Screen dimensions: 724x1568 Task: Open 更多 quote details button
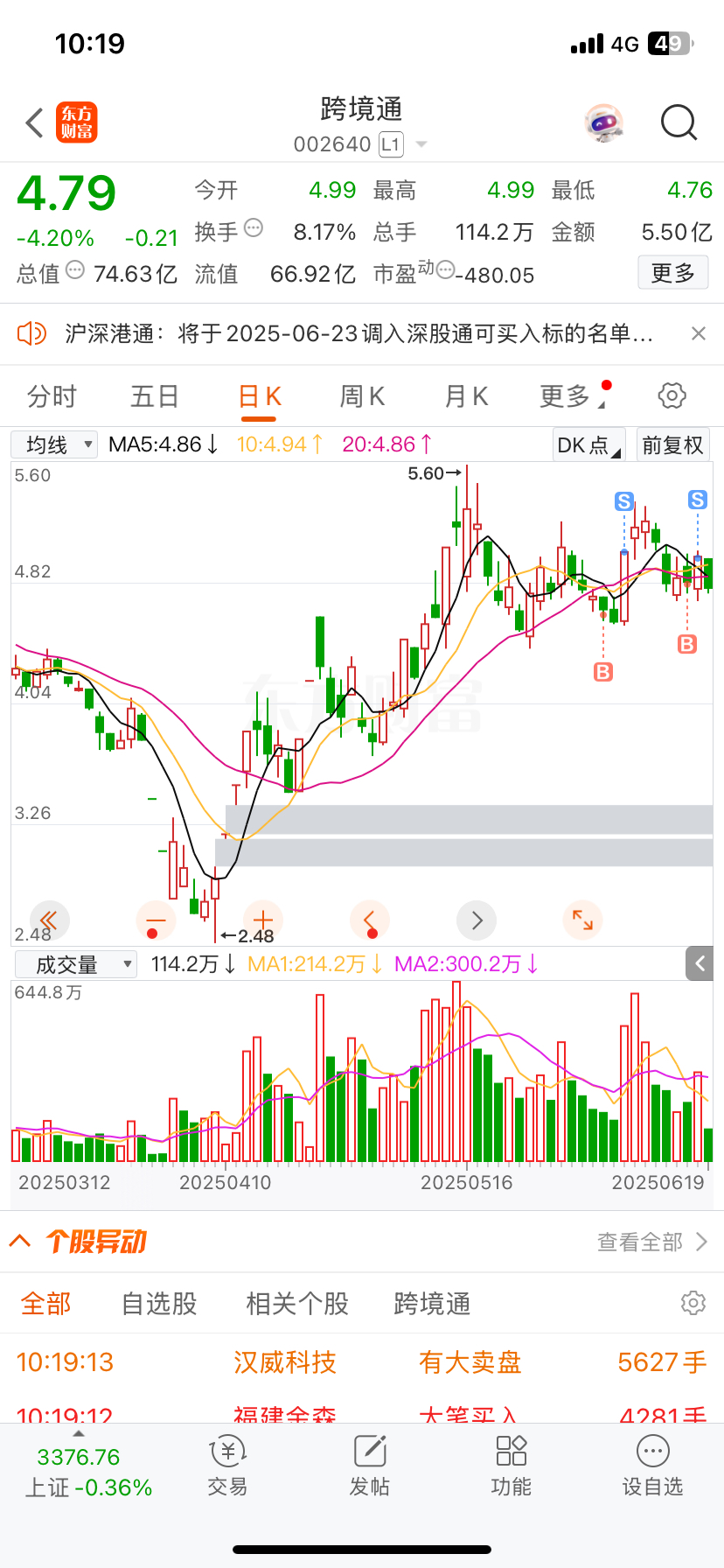coord(672,273)
